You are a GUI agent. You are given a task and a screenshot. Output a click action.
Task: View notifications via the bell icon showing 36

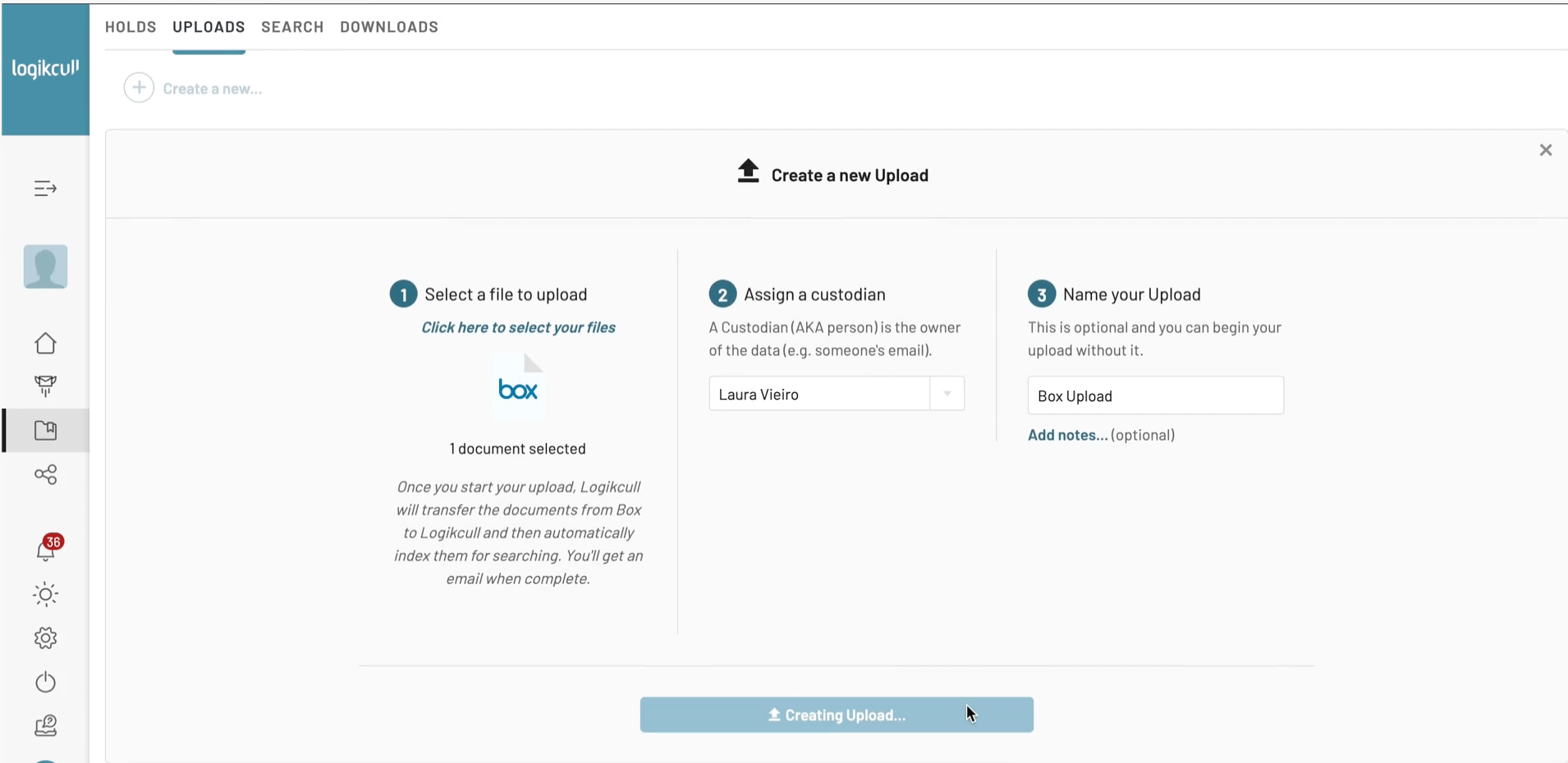click(x=45, y=550)
